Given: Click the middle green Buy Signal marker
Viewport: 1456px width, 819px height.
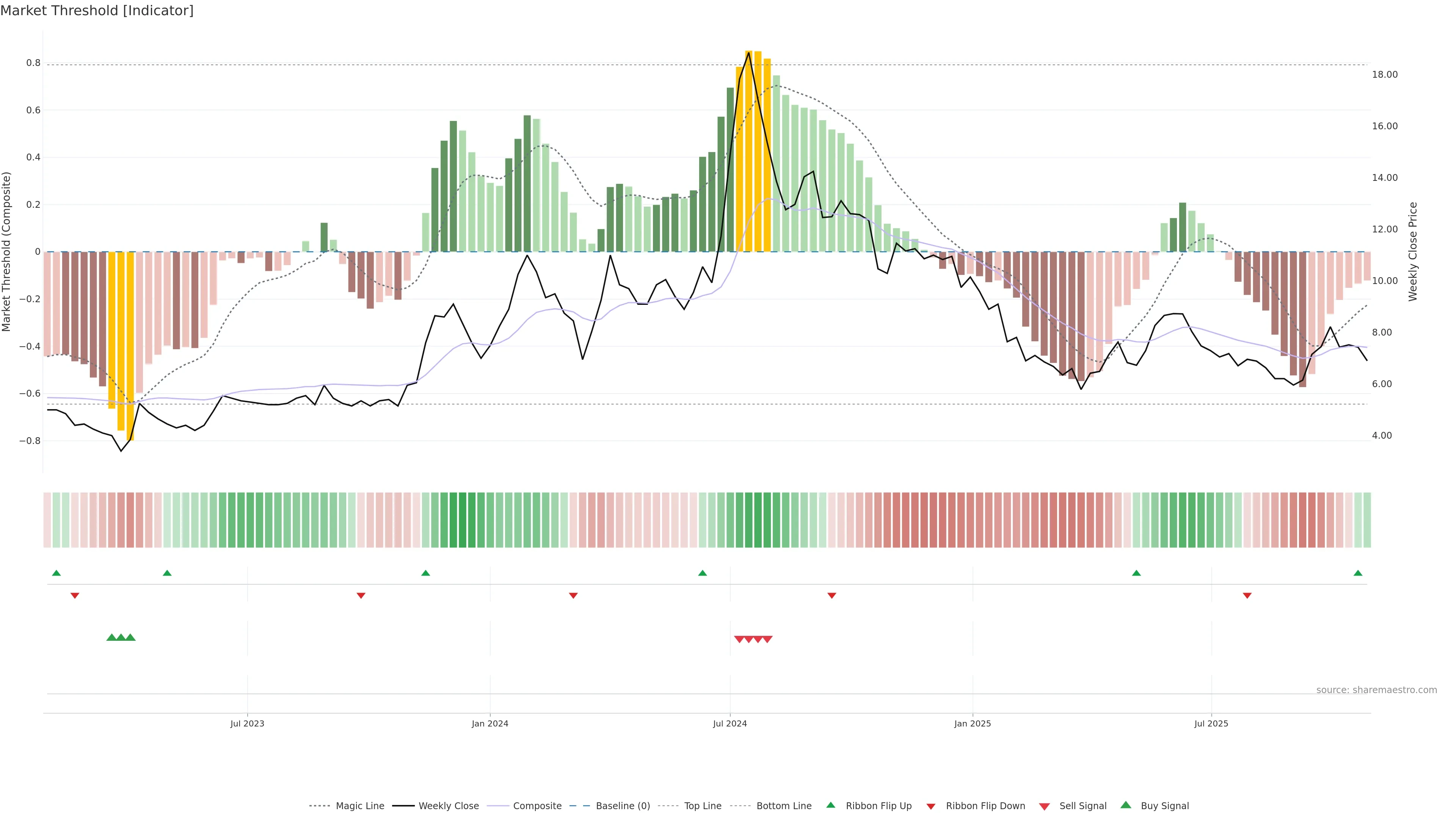Looking at the screenshot, I should 121,637.
